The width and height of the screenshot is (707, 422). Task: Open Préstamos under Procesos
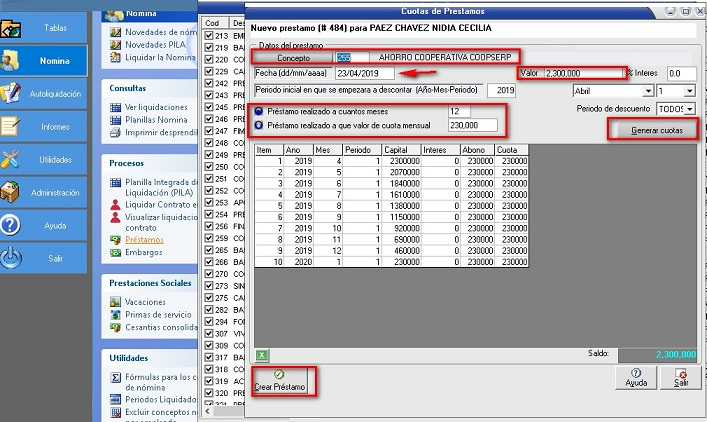click(144, 240)
